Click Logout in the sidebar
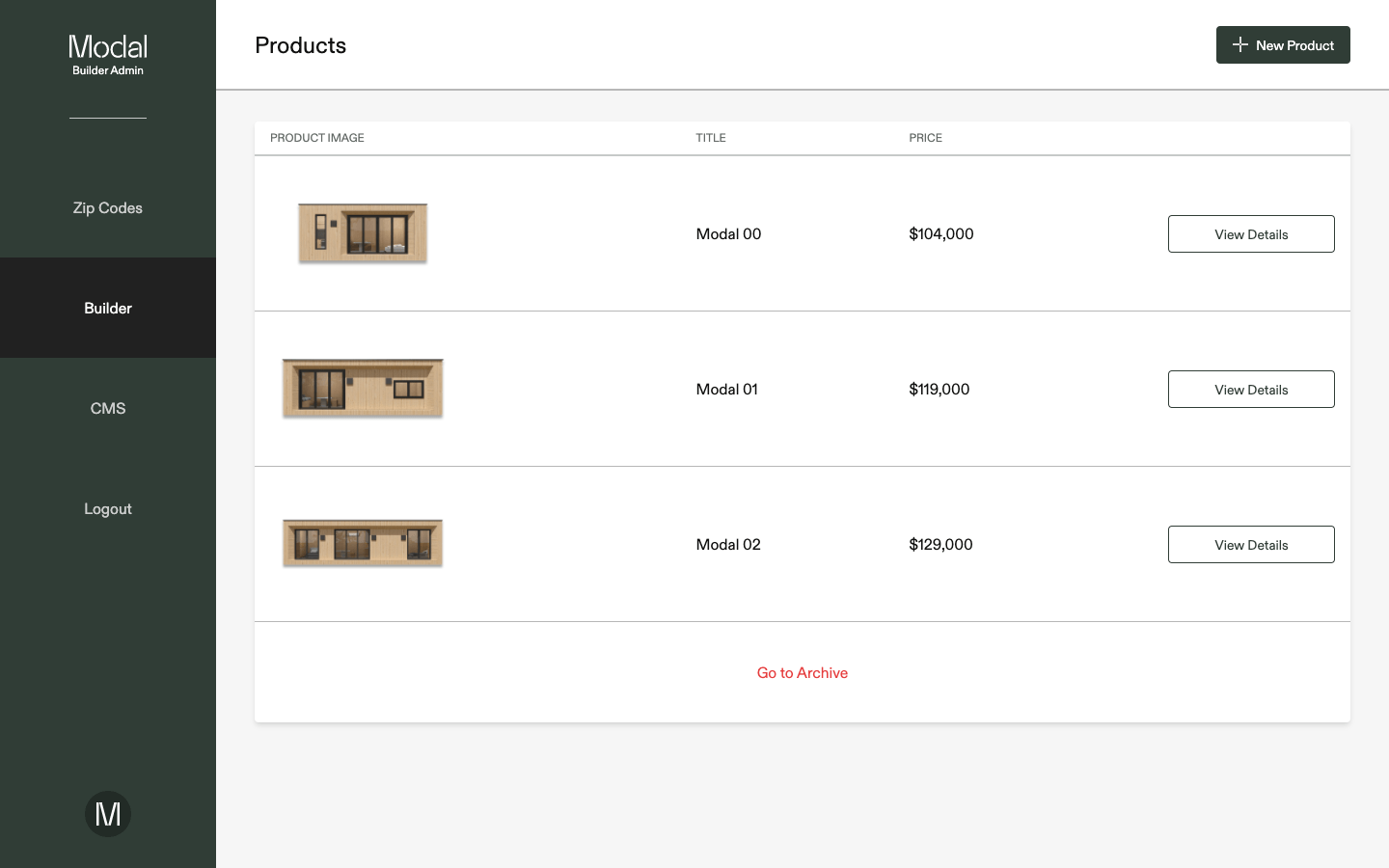Viewport: 1389px width, 868px height. 107,508
